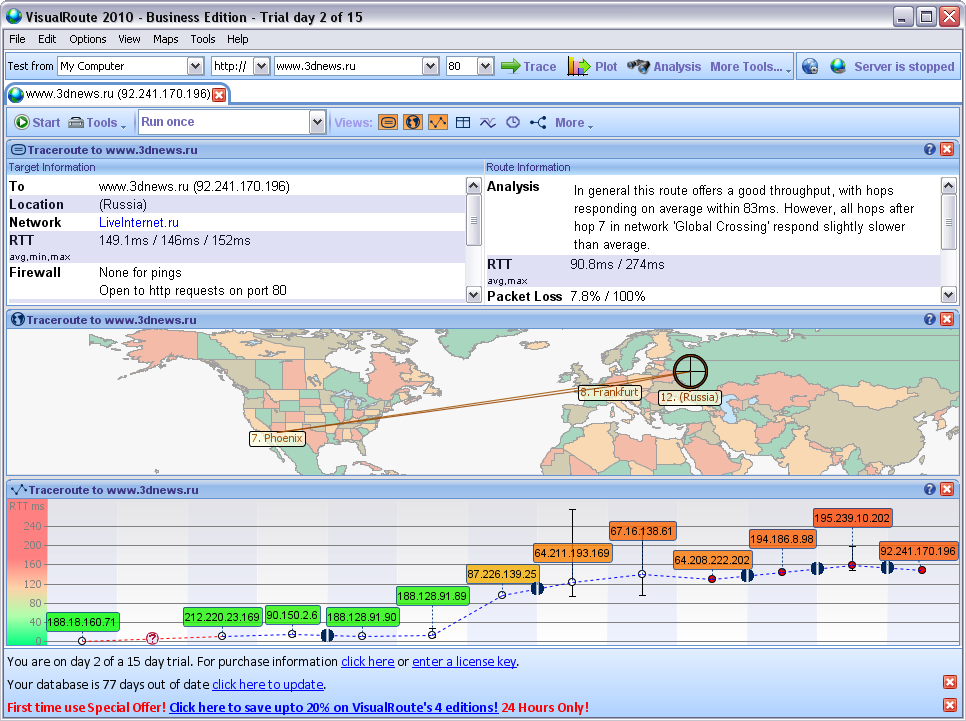Click the Server is stopped globe icon
The height and width of the screenshot is (721, 966).
[838, 66]
